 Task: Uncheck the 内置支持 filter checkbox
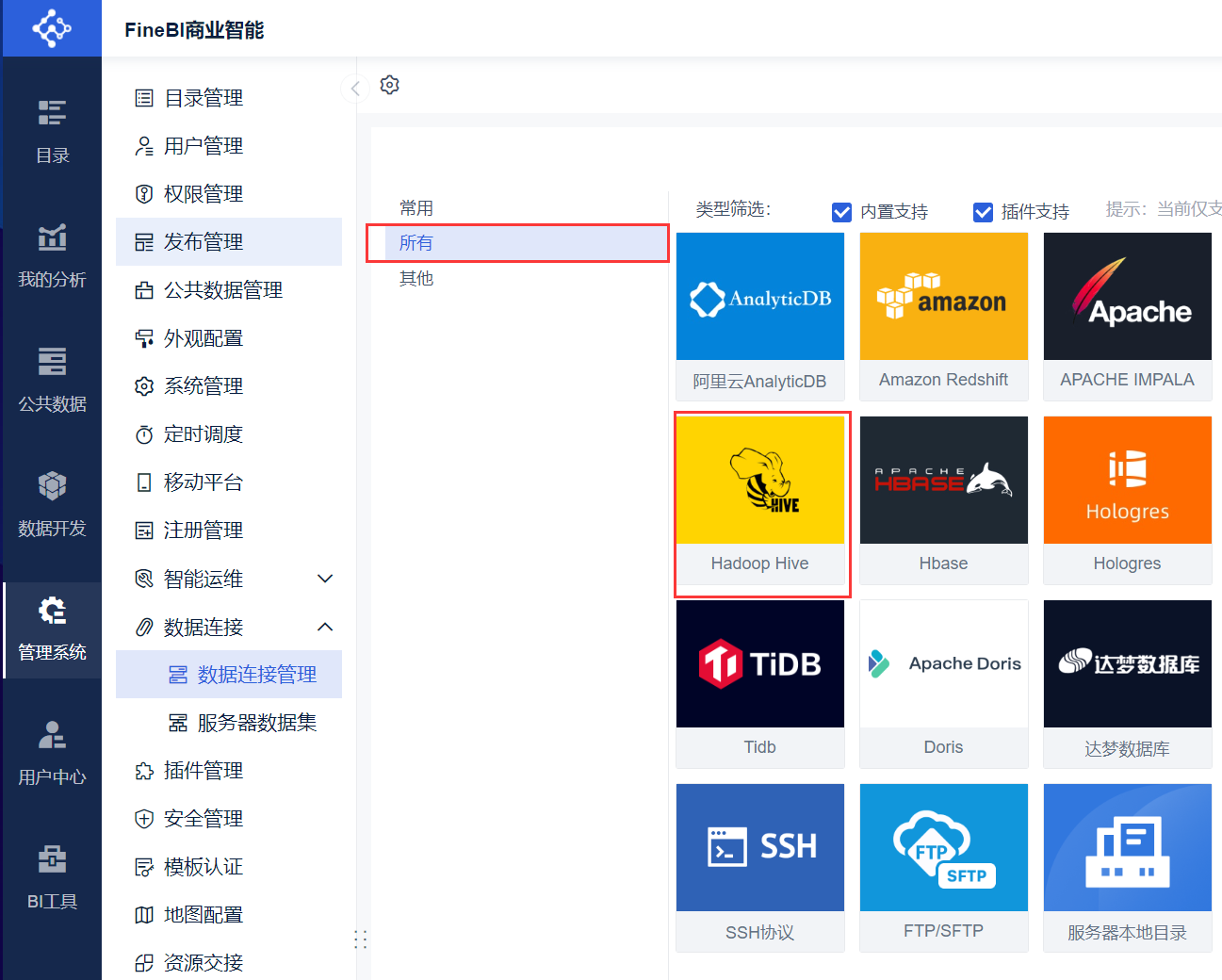841,212
